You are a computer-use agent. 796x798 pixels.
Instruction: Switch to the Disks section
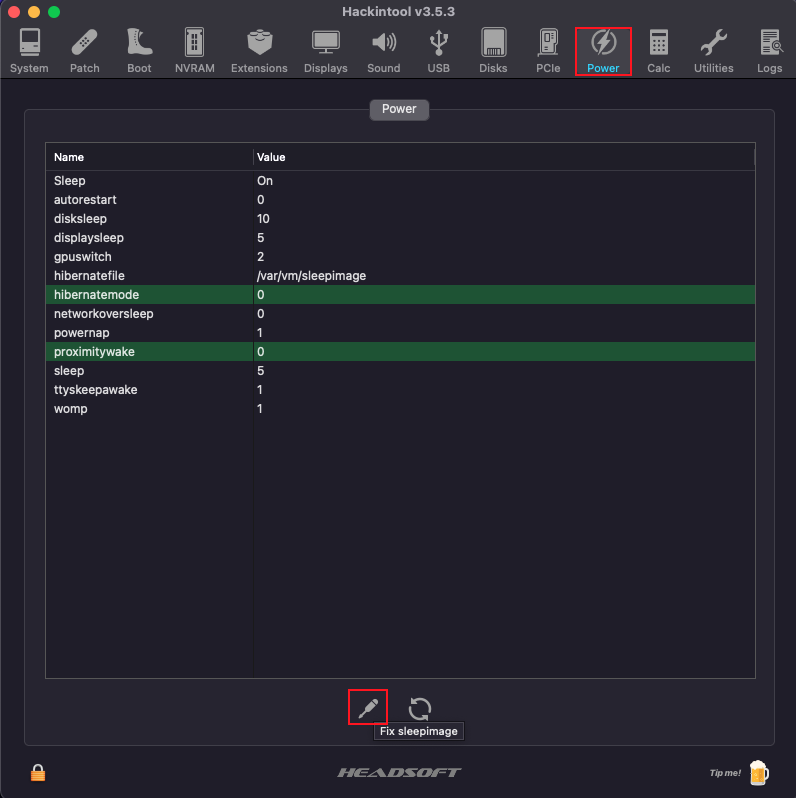pyautogui.click(x=493, y=50)
